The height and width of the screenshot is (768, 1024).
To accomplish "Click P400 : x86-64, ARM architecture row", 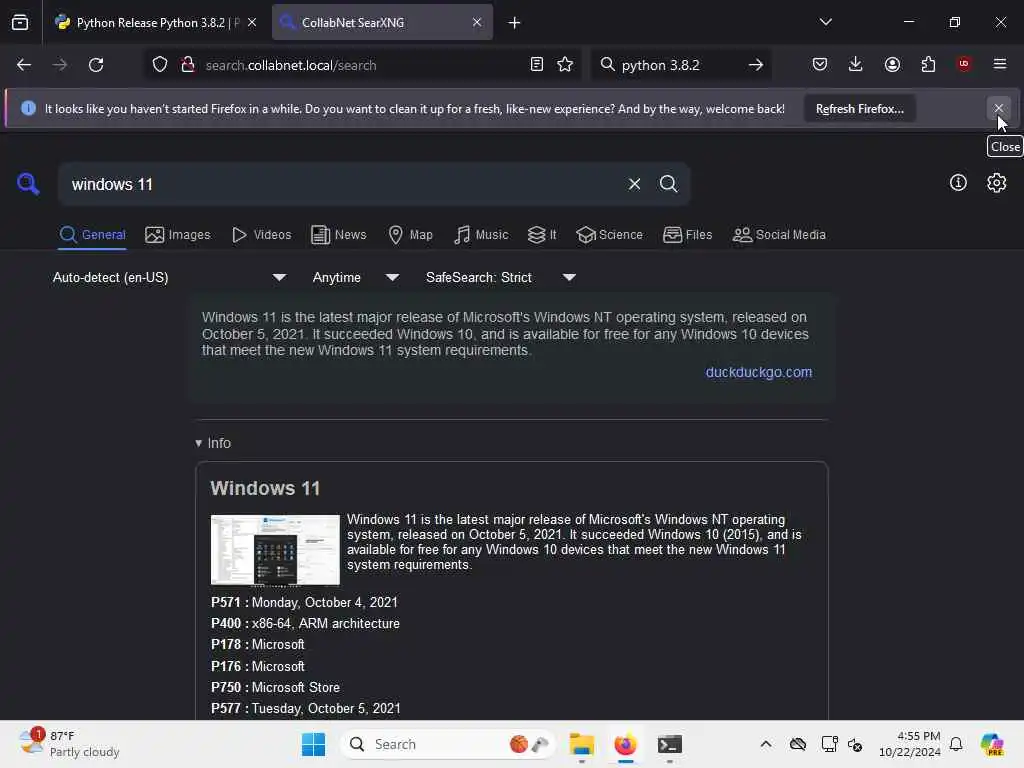I will click(305, 624).
